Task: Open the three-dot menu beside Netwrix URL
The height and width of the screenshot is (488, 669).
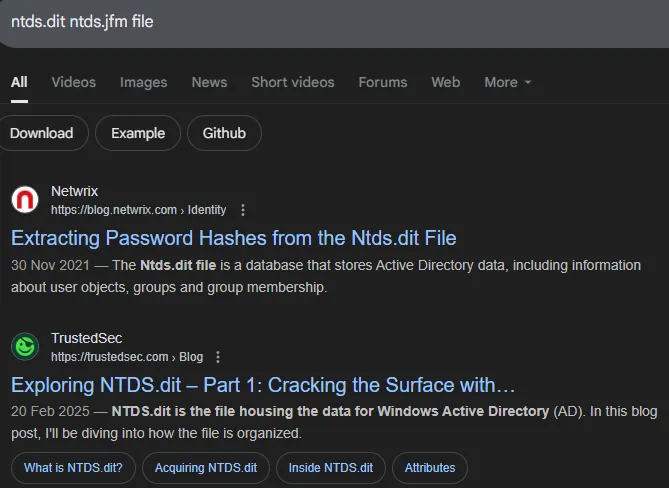Action: click(x=243, y=210)
